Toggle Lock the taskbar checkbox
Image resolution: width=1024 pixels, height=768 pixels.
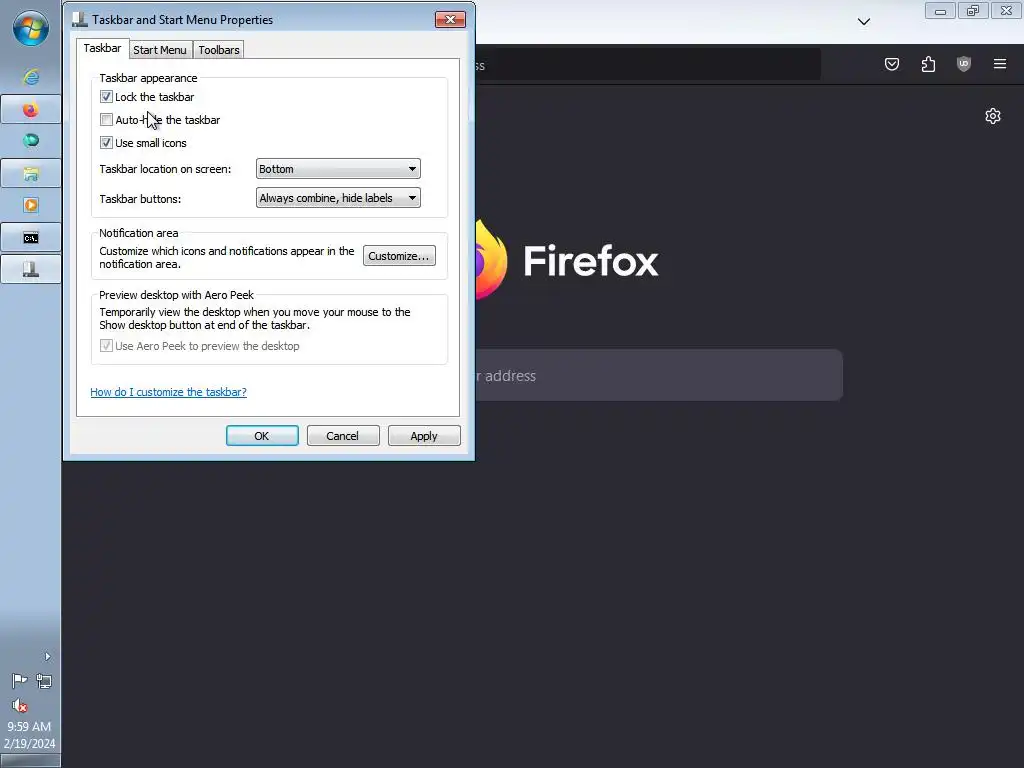[x=106, y=97]
